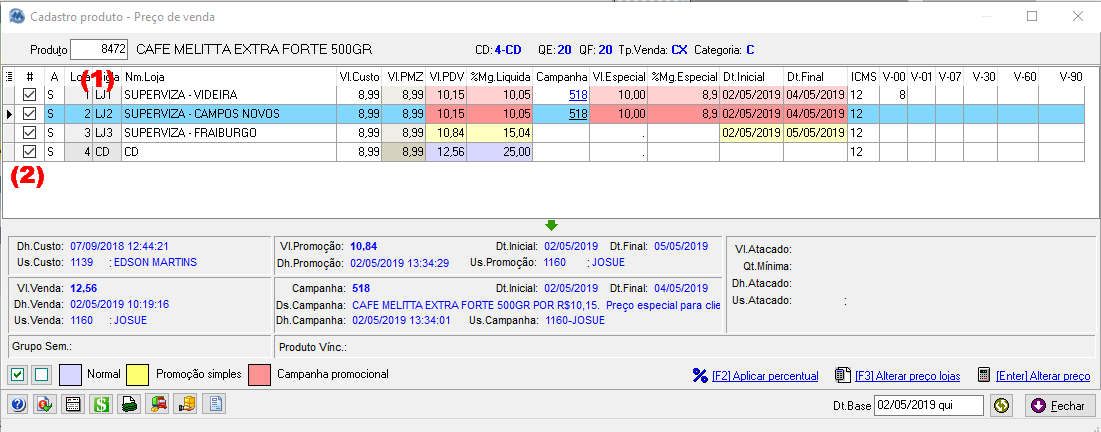Click the red delivery truck toolbar icon
Screen dimensions: 1101x432
(159, 405)
